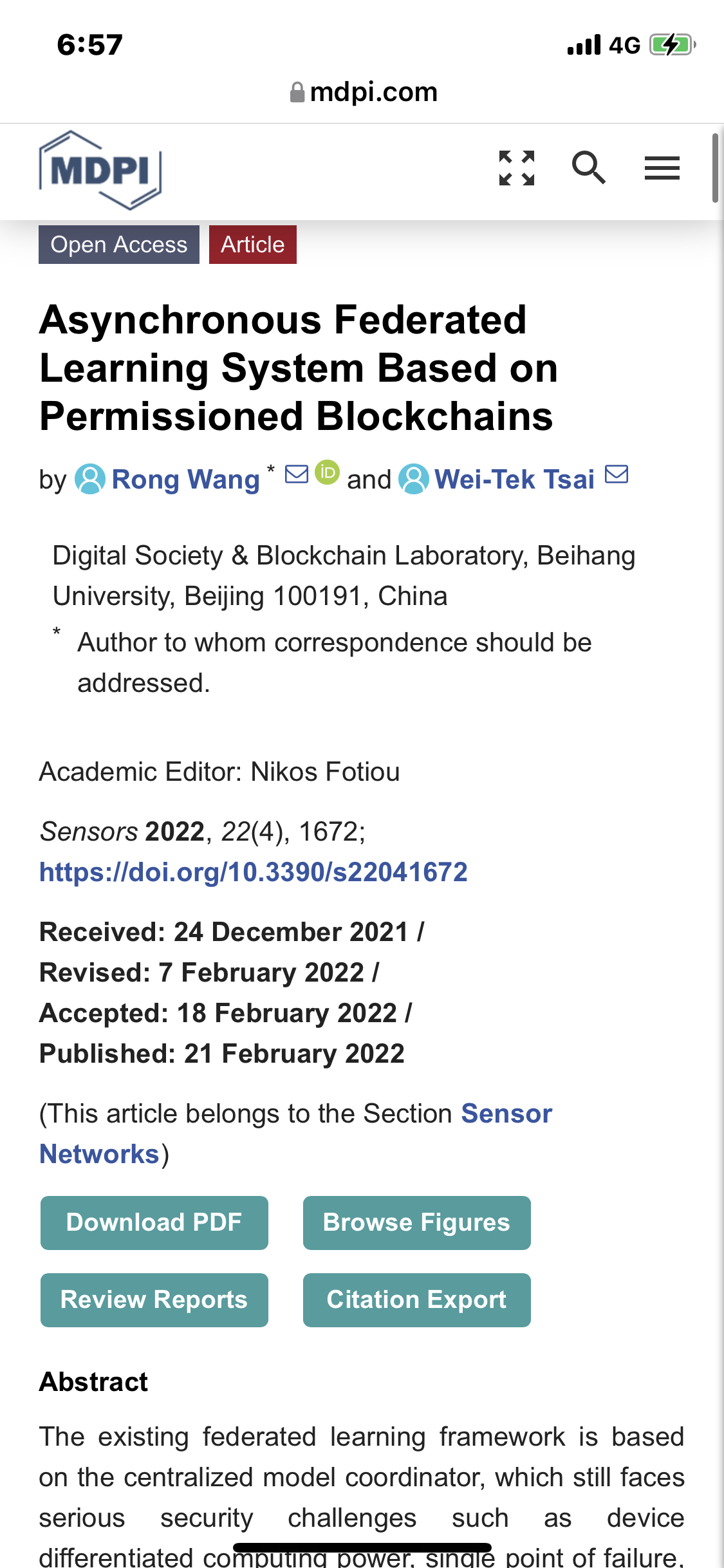This screenshot has width=724, height=1568.
Task: Click the page scrollbar handle
Action: [x=715, y=169]
